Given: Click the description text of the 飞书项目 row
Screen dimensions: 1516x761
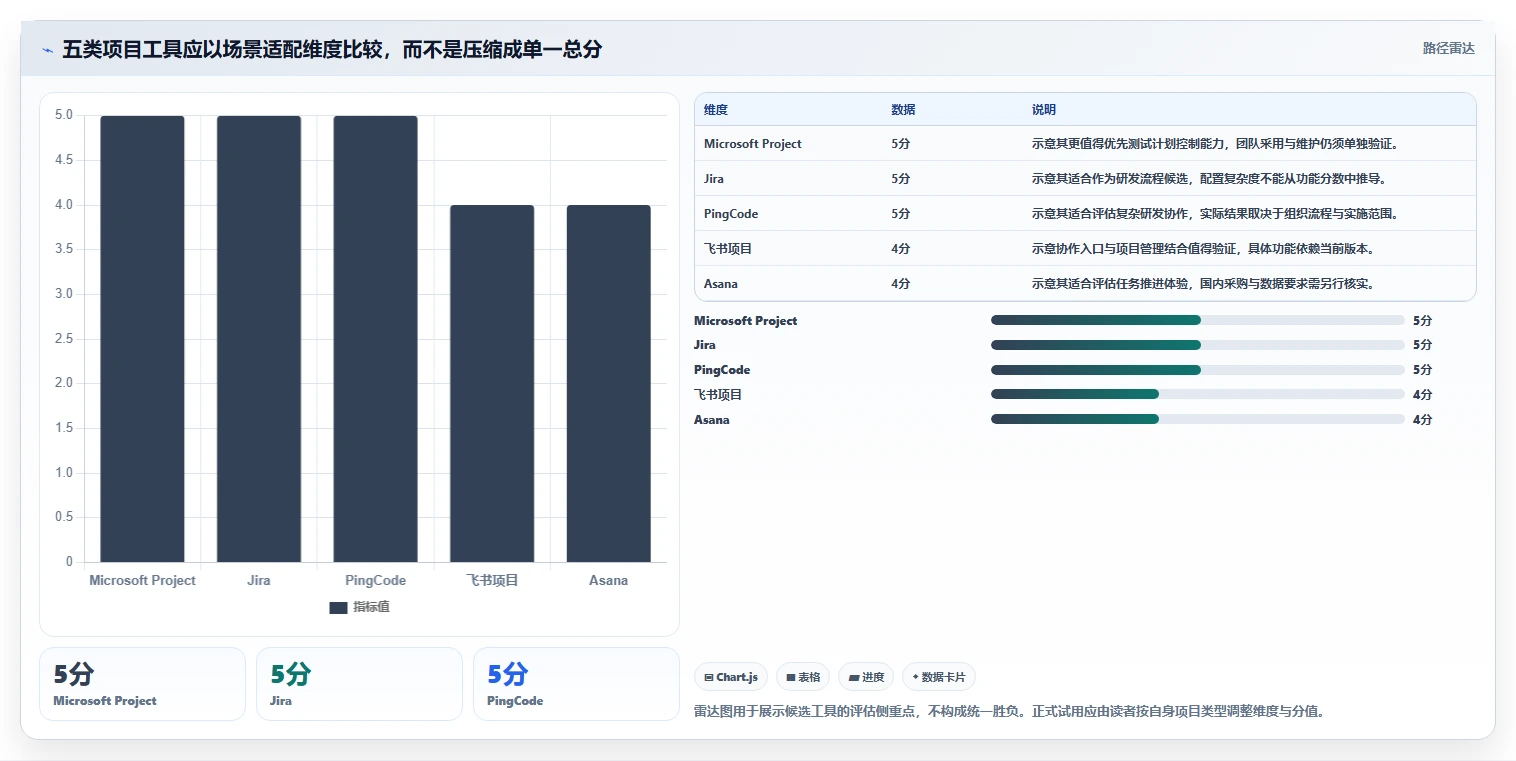Looking at the screenshot, I should click(1203, 249).
